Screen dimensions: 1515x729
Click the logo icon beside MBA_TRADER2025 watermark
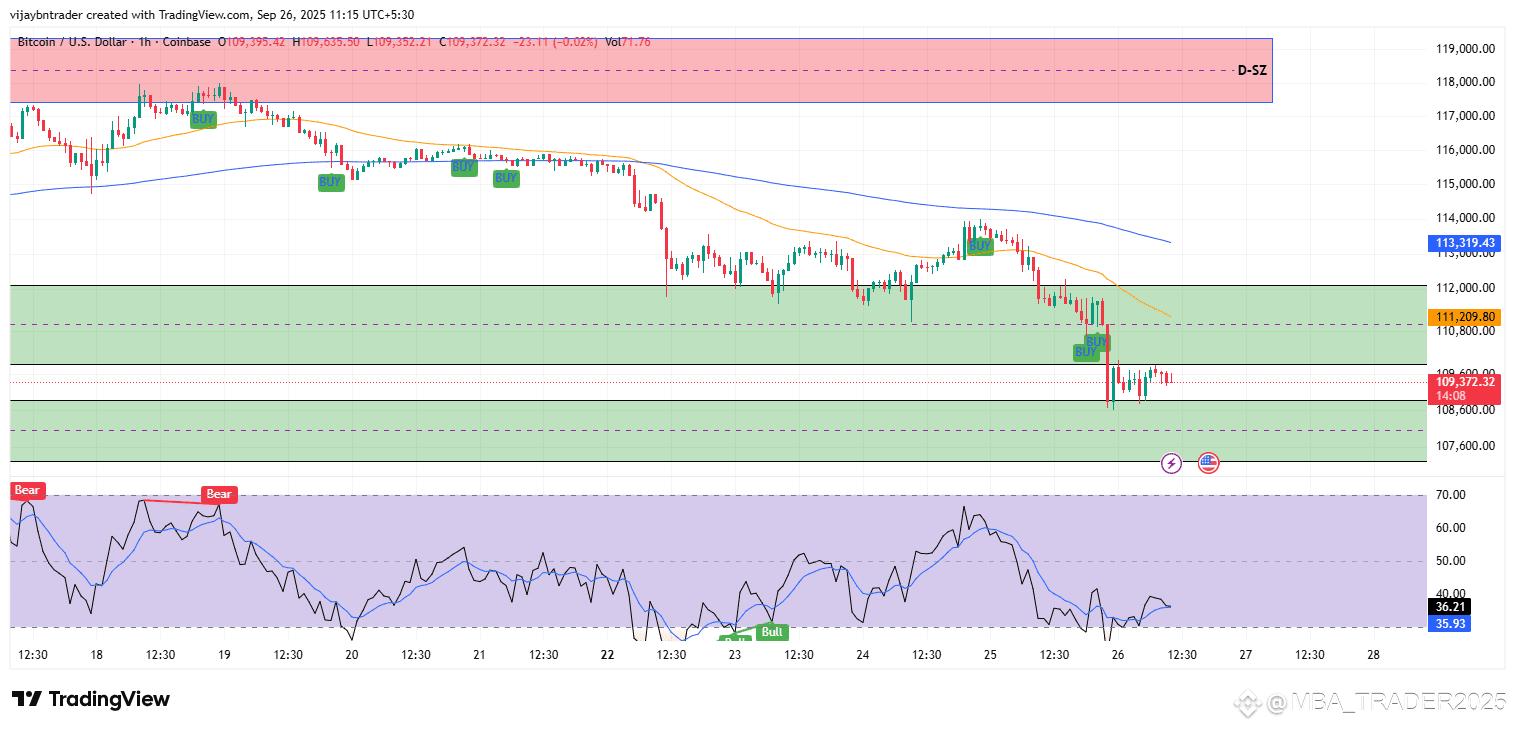(1246, 704)
